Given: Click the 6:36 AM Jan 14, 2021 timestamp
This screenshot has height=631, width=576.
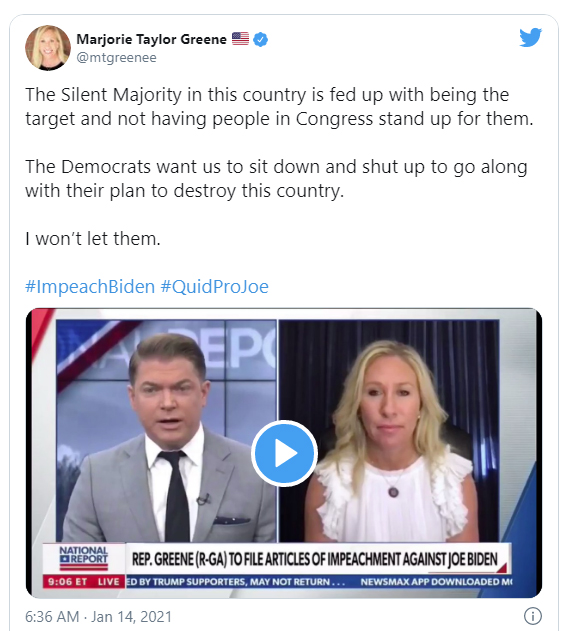Looking at the screenshot, I should tap(99, 617).
